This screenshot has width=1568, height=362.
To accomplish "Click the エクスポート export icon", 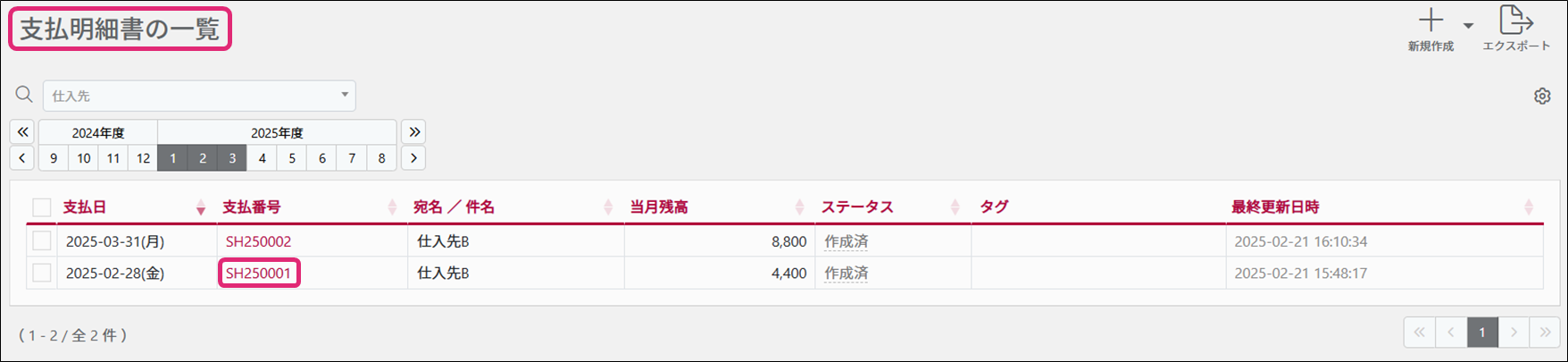I will pyautogui.click(x=1515, y=21).
